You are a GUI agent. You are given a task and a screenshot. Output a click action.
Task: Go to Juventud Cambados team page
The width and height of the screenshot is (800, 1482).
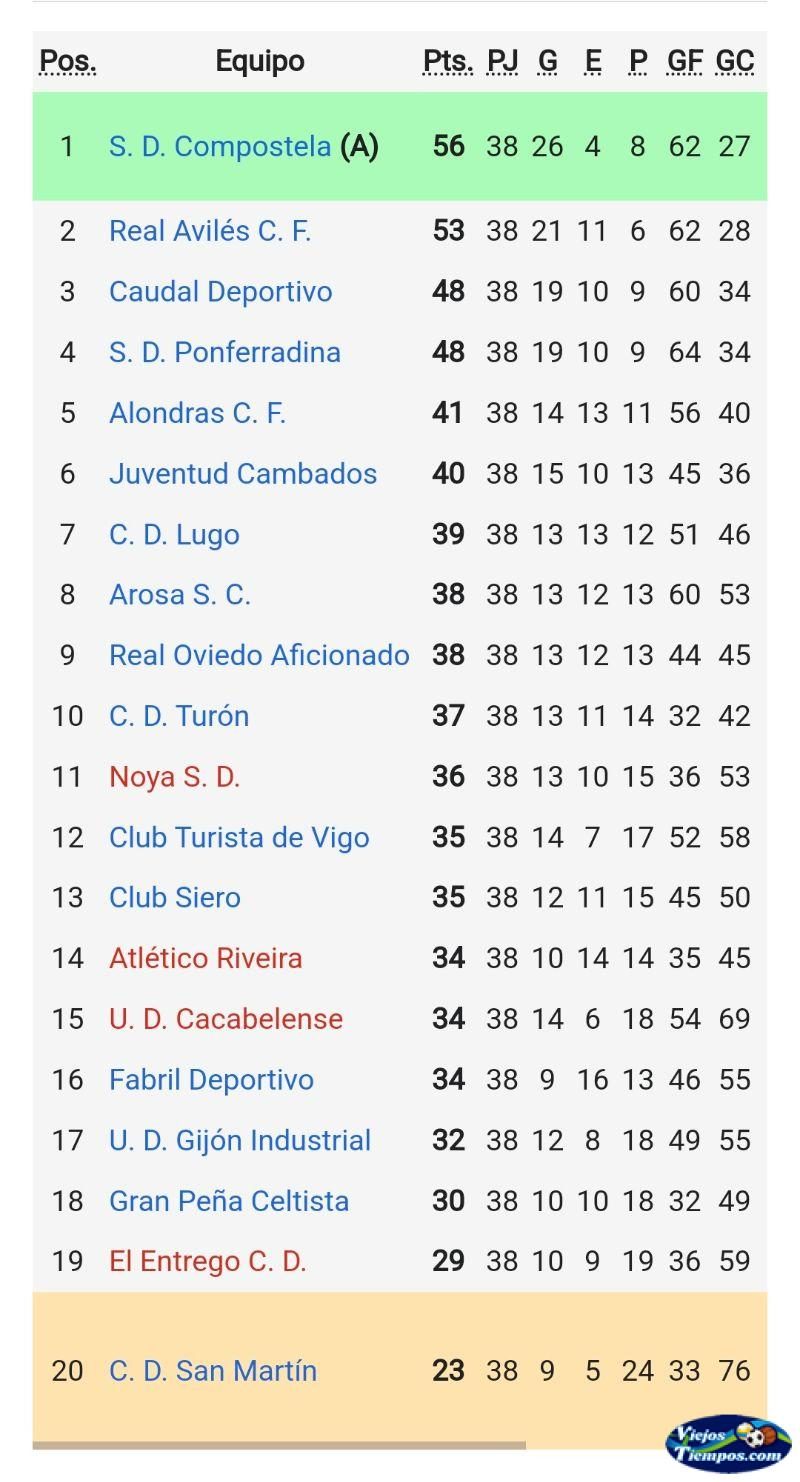243,474
